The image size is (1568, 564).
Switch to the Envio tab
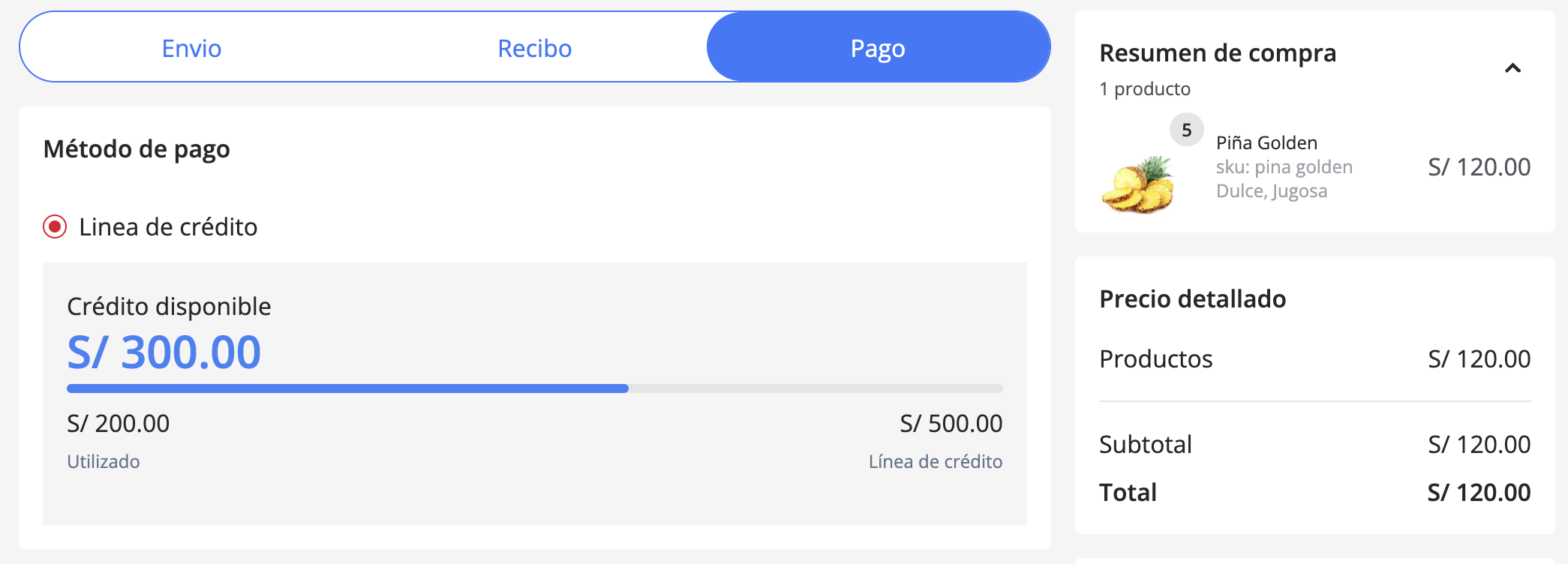pyautogui.click(x=191, y=49)
